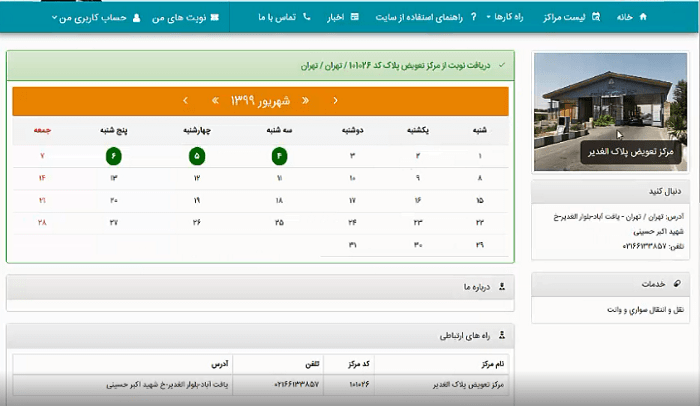Click the red Friday date ۷

(x=42, y=156)
